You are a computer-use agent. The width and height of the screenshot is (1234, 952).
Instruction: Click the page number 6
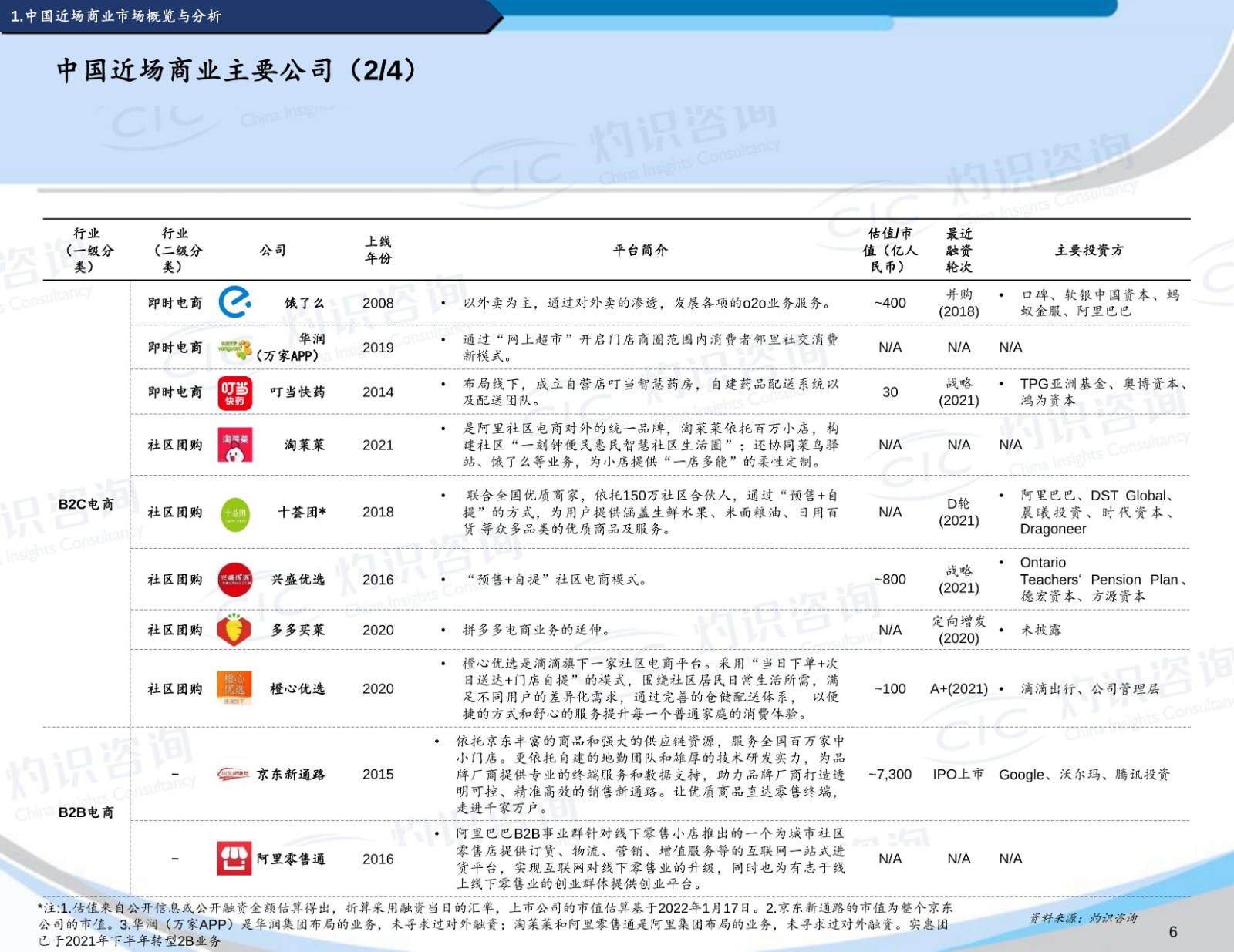(x=1173, y=932)
